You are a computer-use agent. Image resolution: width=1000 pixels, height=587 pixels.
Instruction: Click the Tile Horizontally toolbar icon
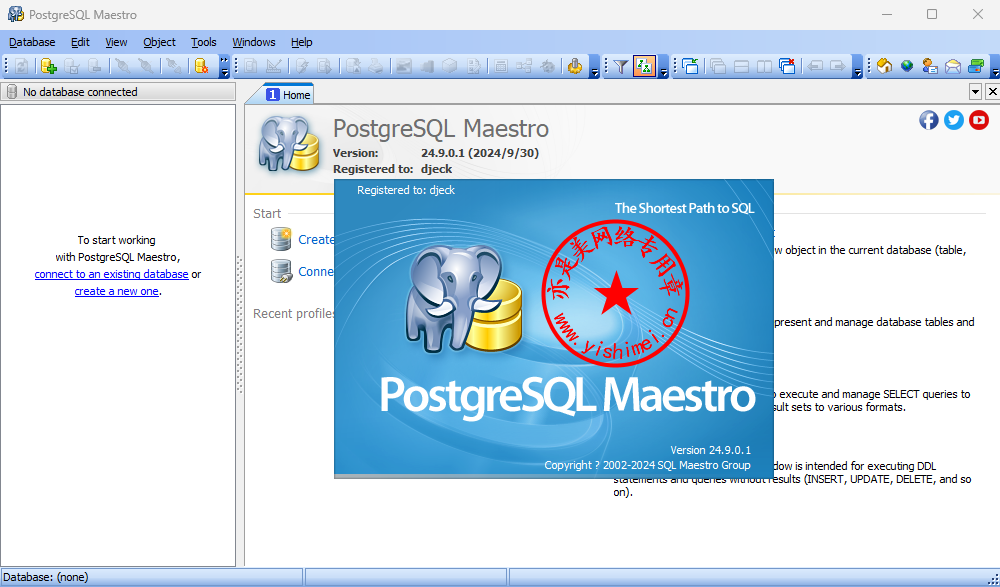click(x=741, y=66)
